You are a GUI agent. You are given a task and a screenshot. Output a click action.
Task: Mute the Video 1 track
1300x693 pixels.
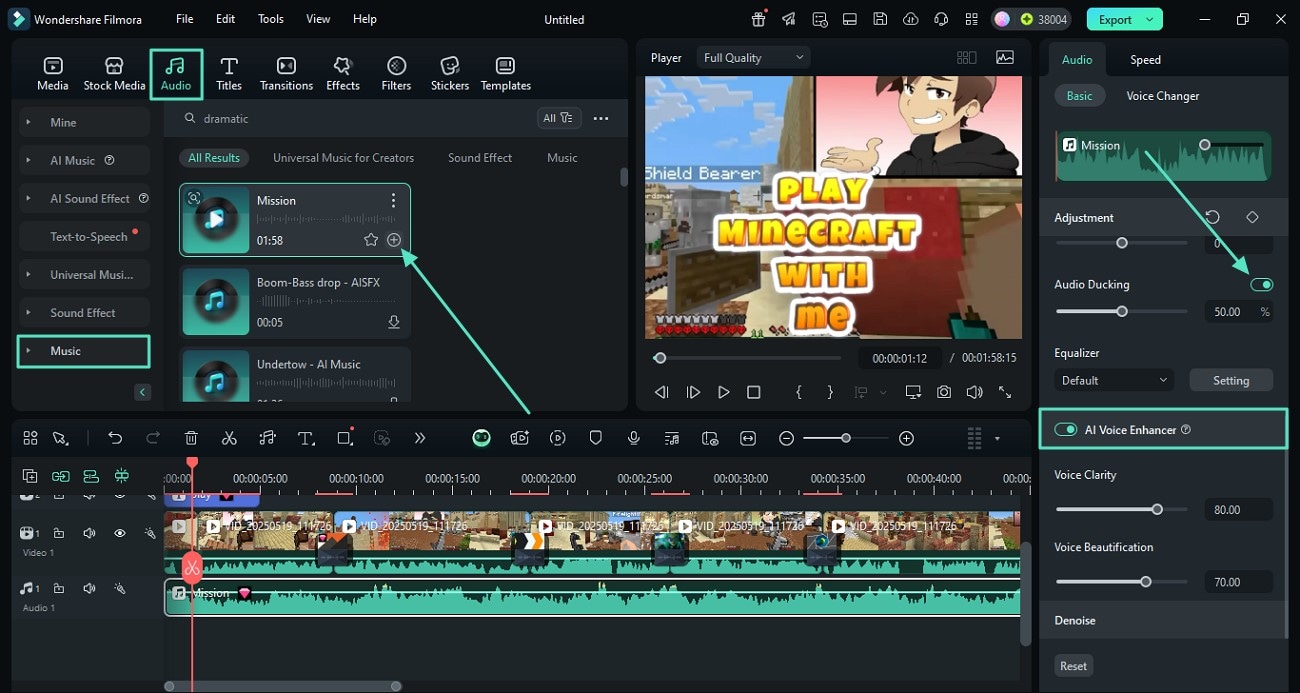click(x=89, y=533)
